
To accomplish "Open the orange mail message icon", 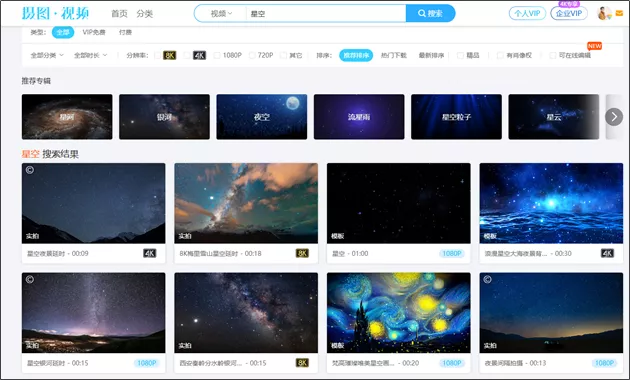I will [x=620, y=13].
